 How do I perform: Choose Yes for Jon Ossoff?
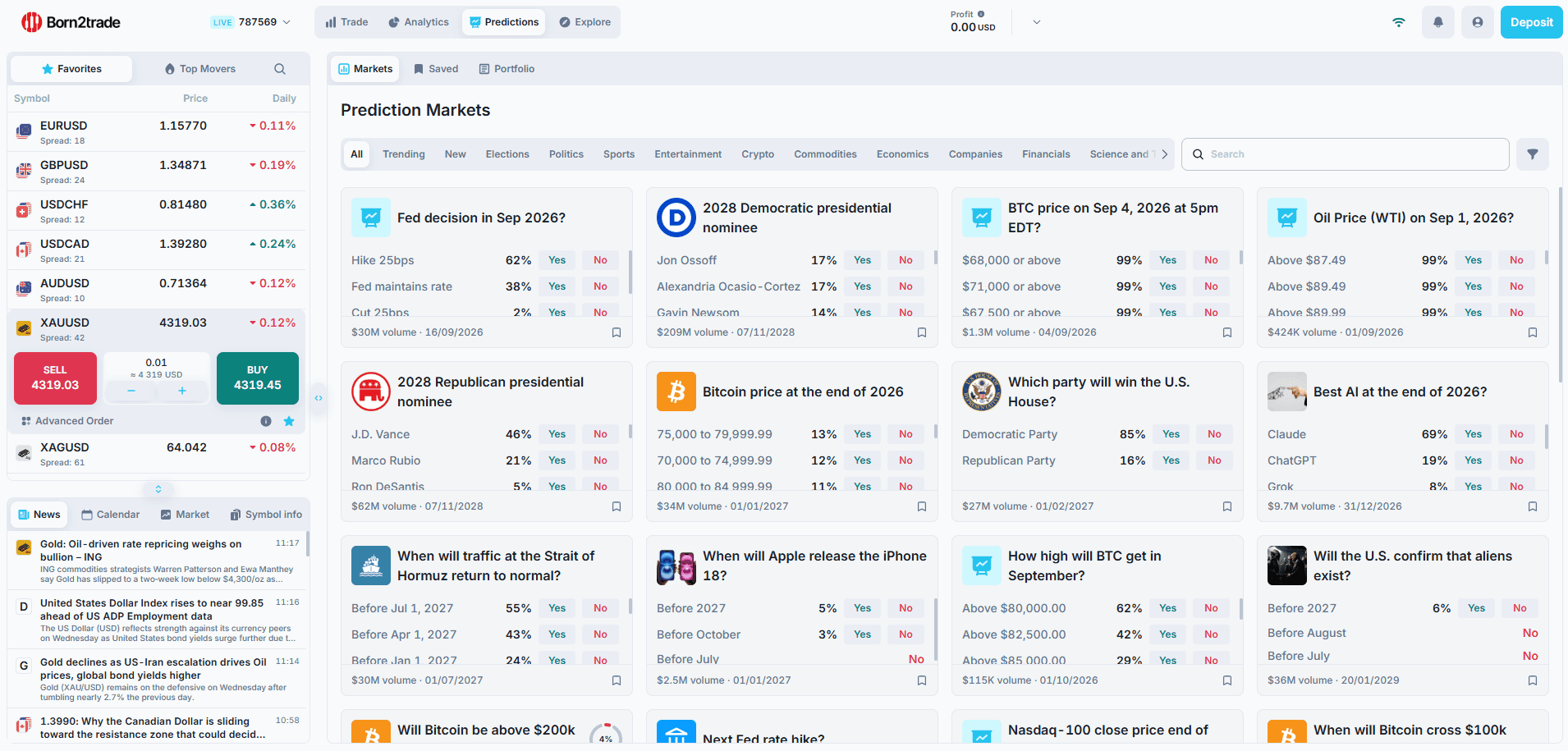[863, 260]
